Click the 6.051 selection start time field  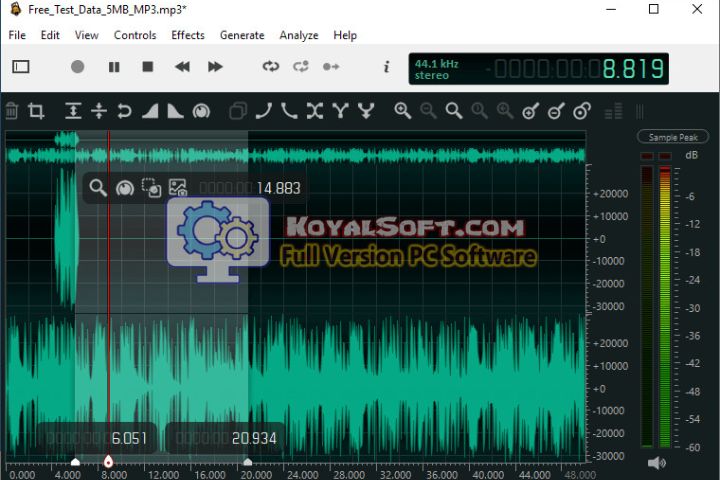click(x=97, y=438)
